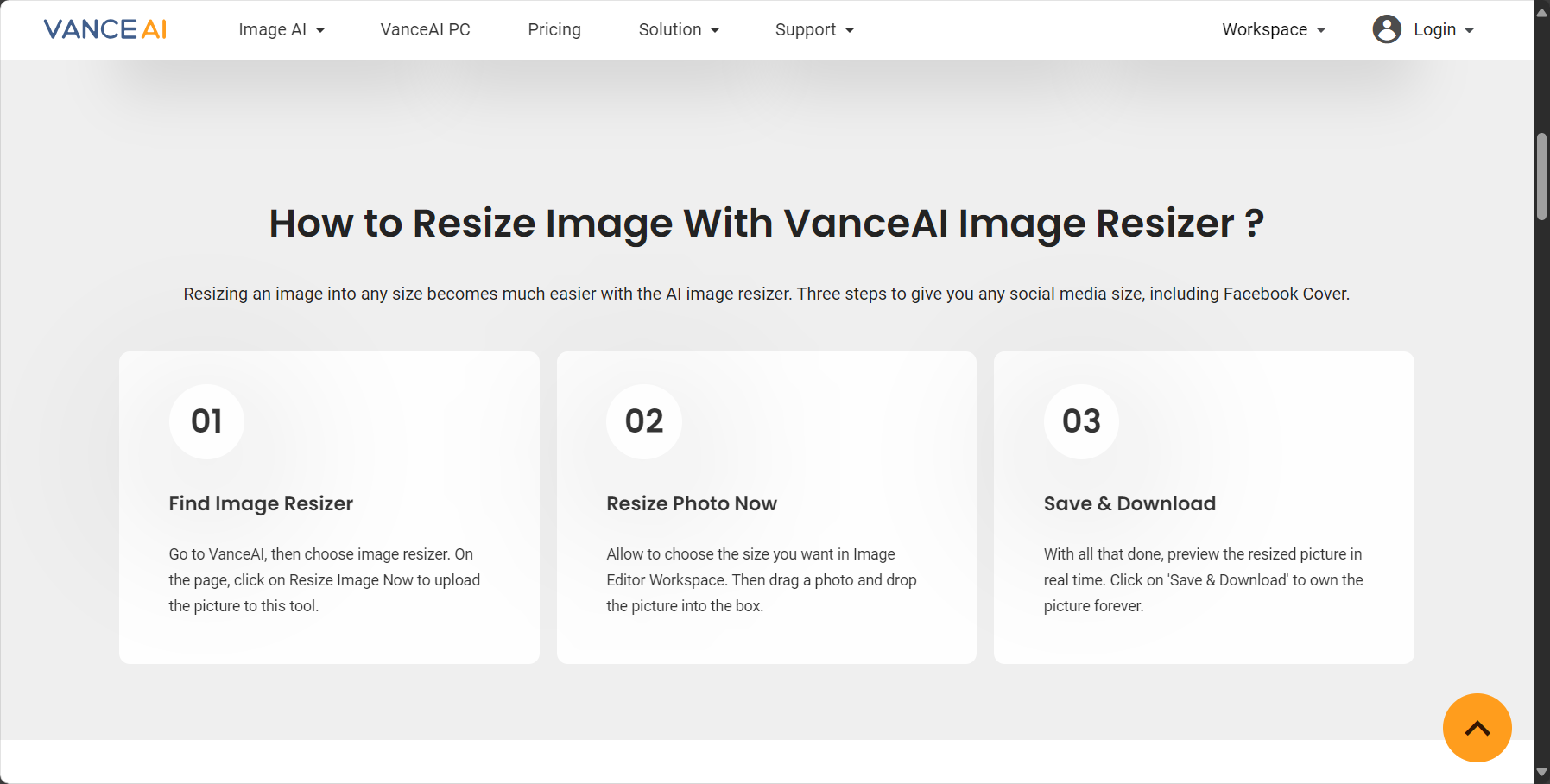This screenshot has width=1550, height=784.
Task: Click the 'Save & Download' heading
Action: point(1129,503)
